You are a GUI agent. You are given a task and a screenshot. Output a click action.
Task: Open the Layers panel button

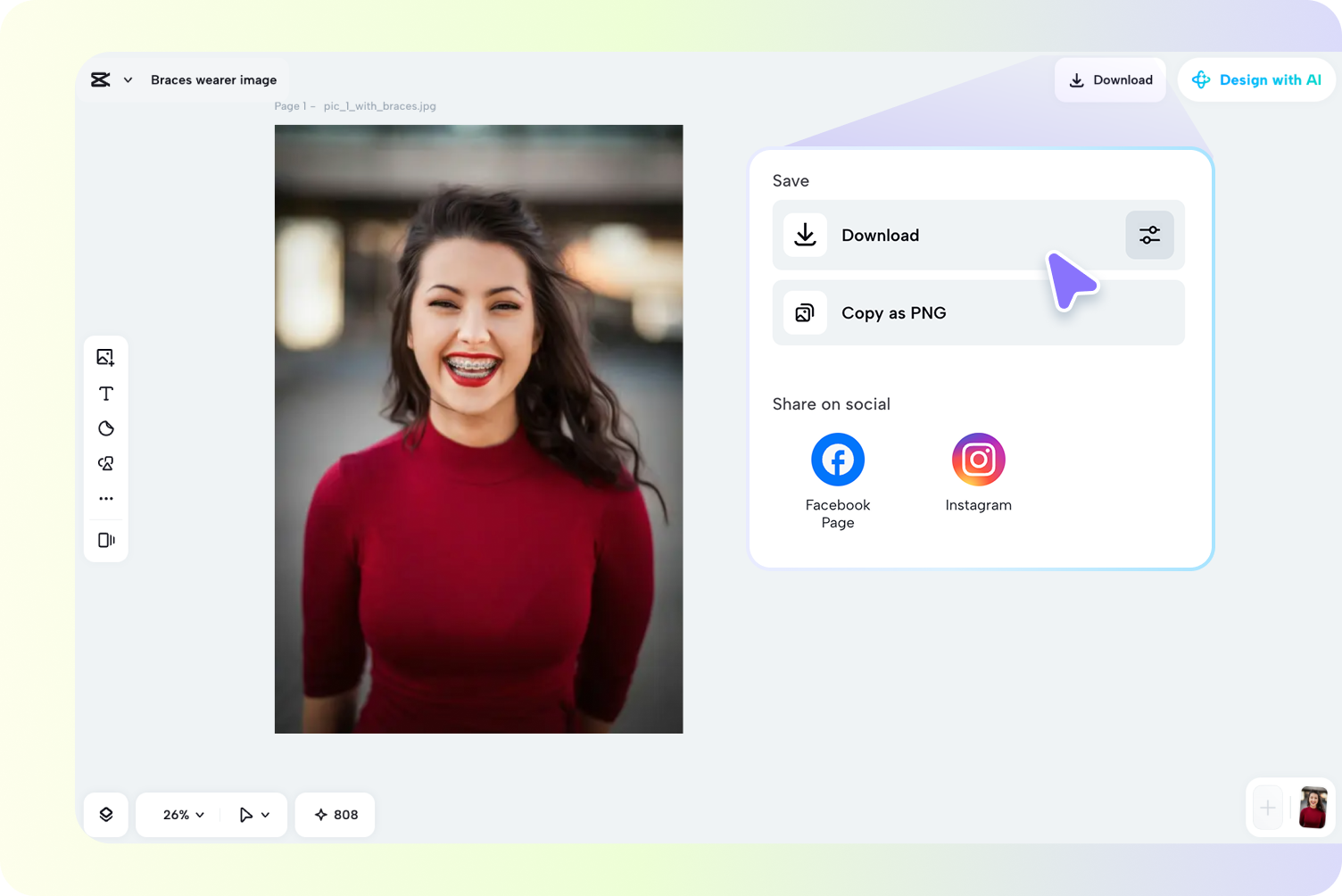(x=106, y=815)
